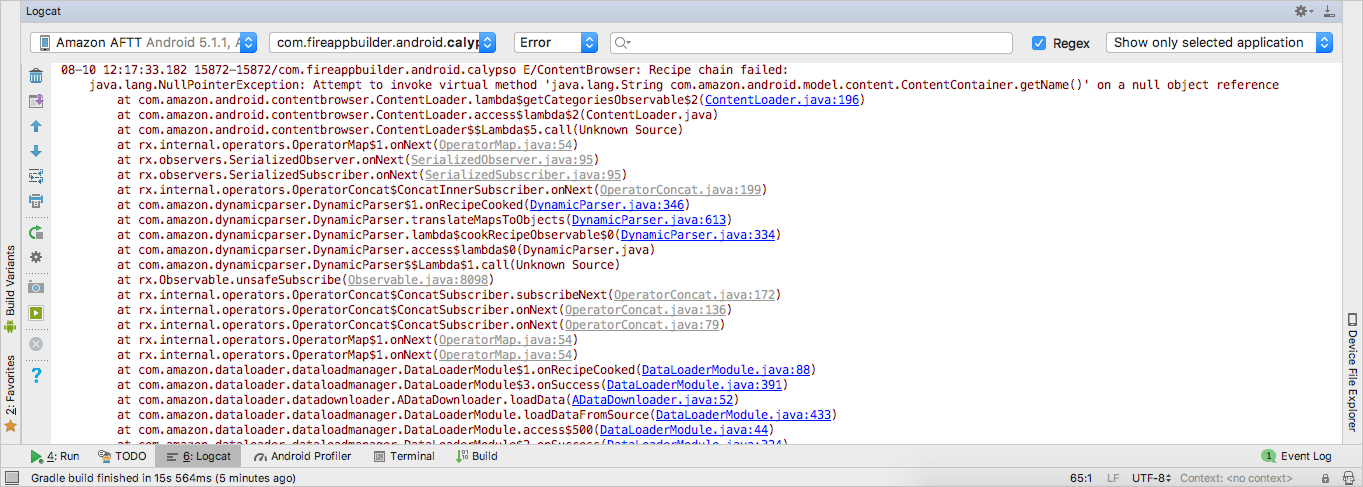Click LF line separator in status bar
Screen dimensions: 1363x487
pyautogui.click(x=1113, y=479)
